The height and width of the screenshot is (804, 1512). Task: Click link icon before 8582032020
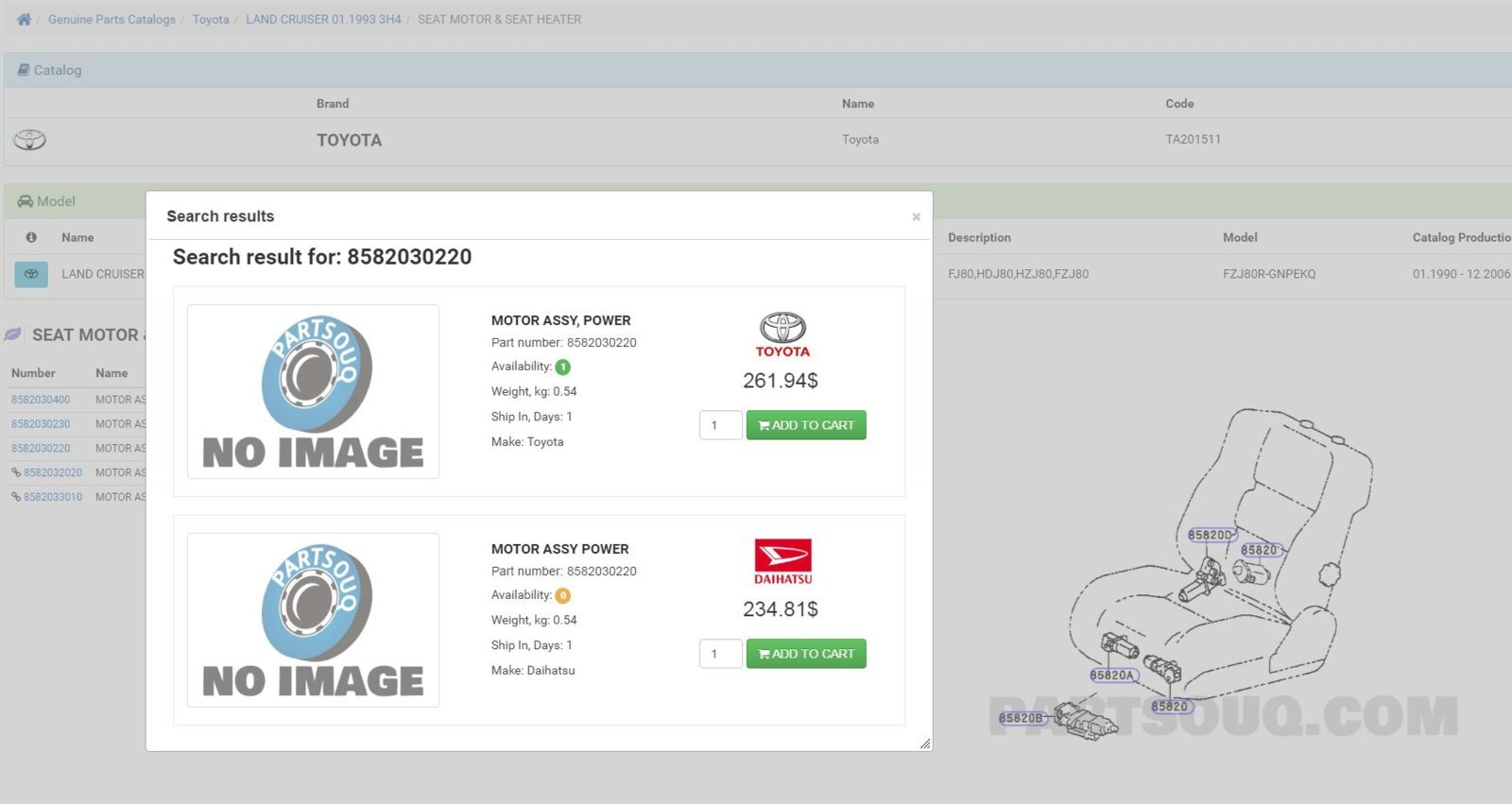pyautogui.click(x=16, y=472)
